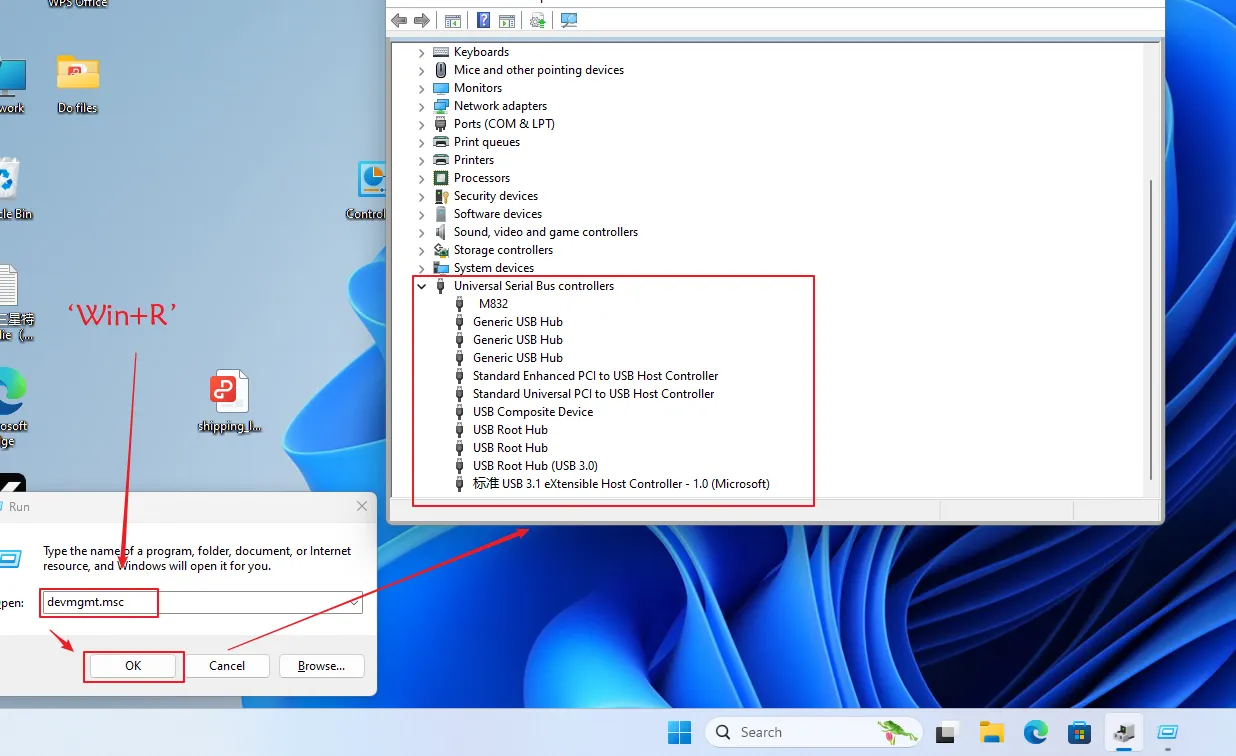Image resolution: width=1236 pixels, height=756 pixels.
Task: Click OK in the Run dialog
Action: [x=133, y=666]
